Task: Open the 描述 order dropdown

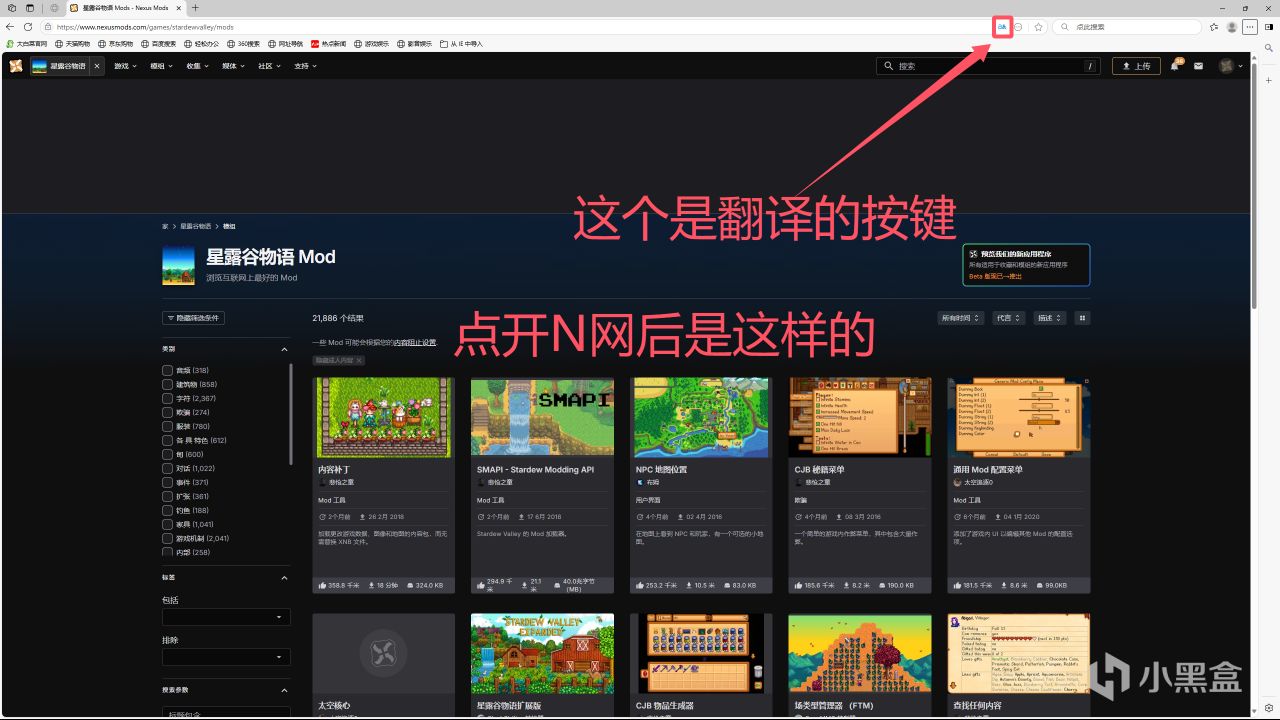Action: 1049,318
